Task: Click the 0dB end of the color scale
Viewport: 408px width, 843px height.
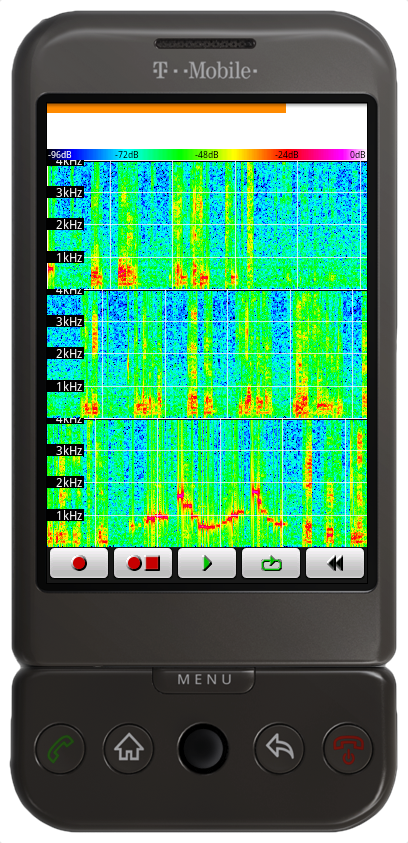Action: click(x=358, y=155)
